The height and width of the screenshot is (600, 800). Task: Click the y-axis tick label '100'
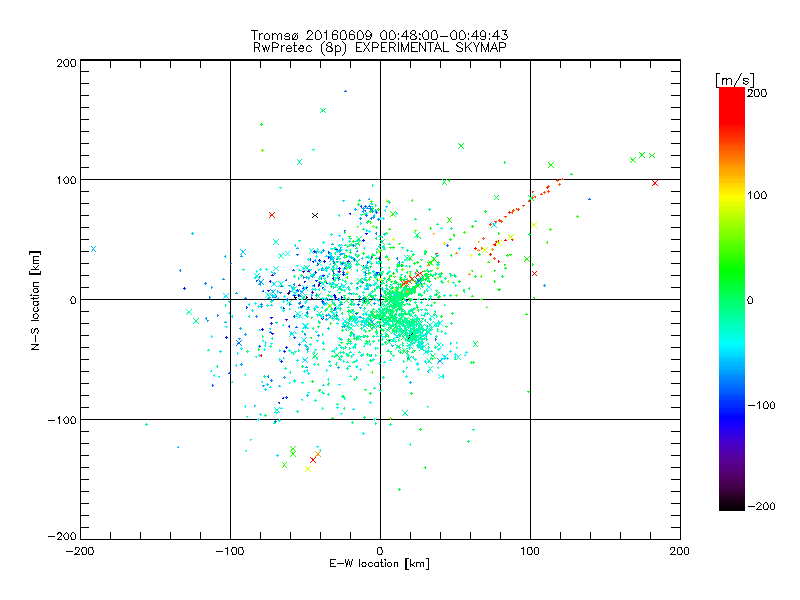66,180
